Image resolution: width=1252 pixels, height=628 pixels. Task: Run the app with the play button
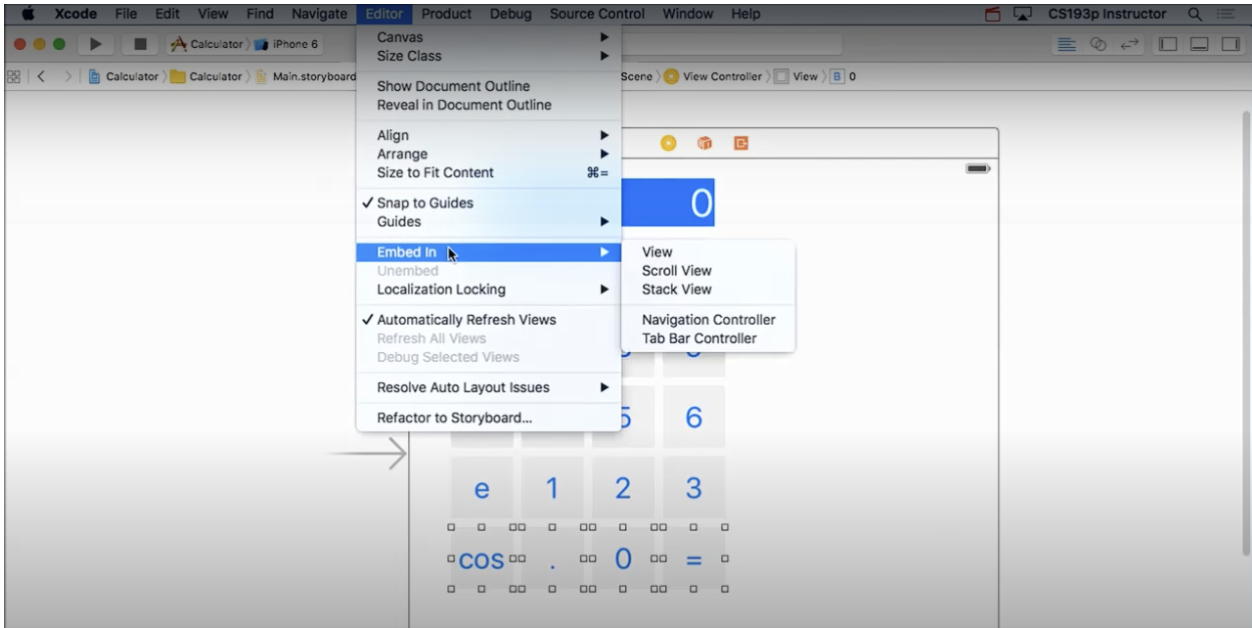[97, 44]
